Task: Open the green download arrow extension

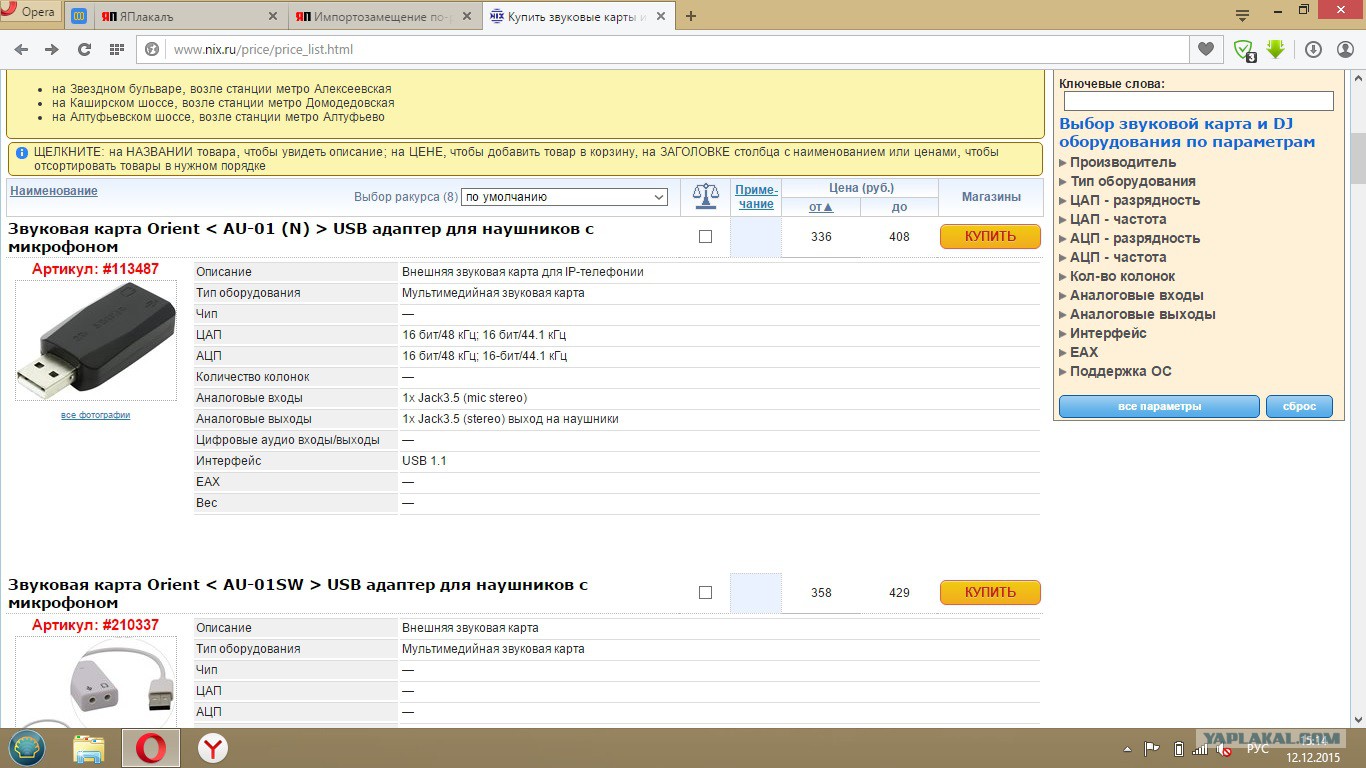Action: (x=1275, y=48)
